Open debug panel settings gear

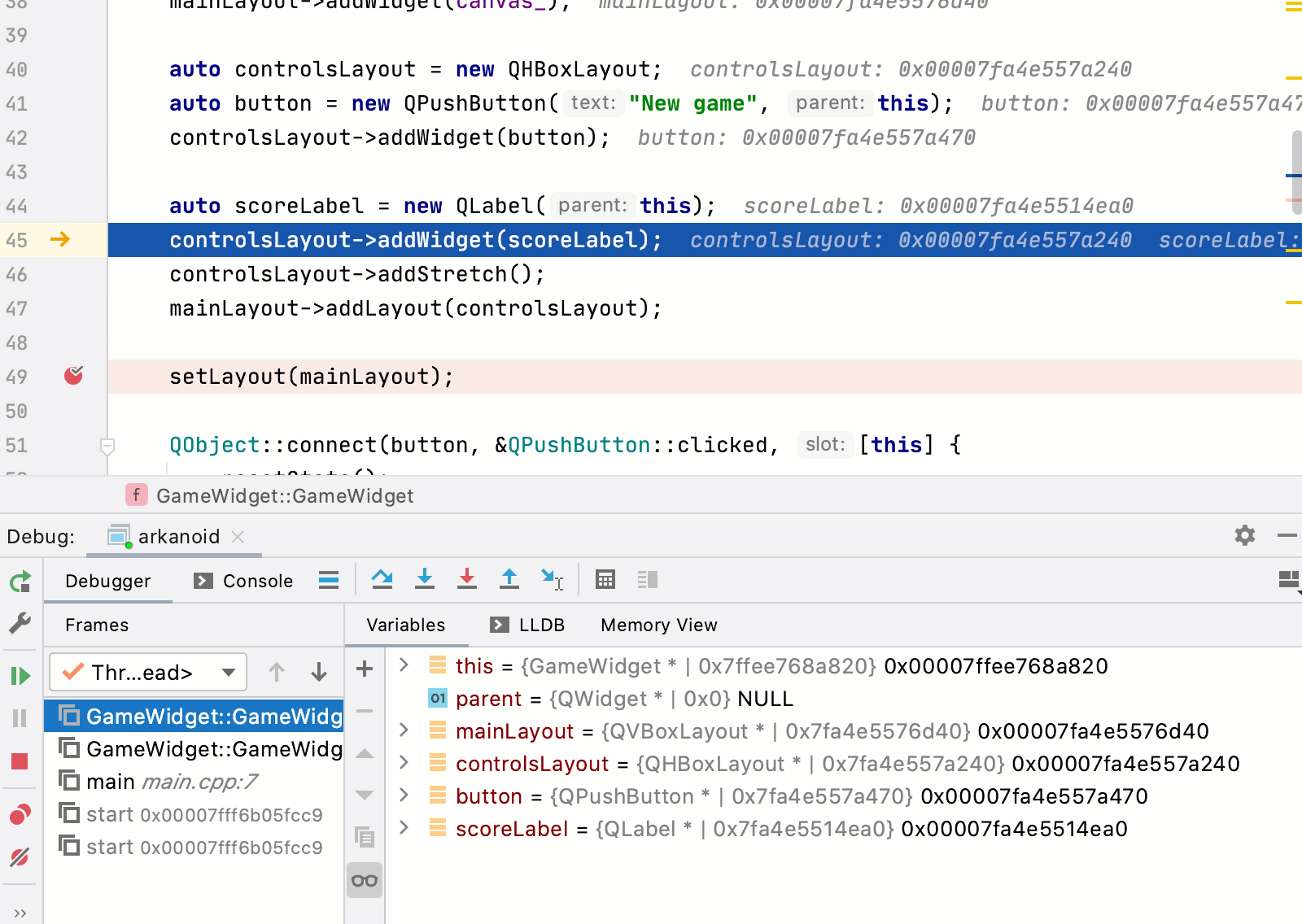[x=1244, y=535]
